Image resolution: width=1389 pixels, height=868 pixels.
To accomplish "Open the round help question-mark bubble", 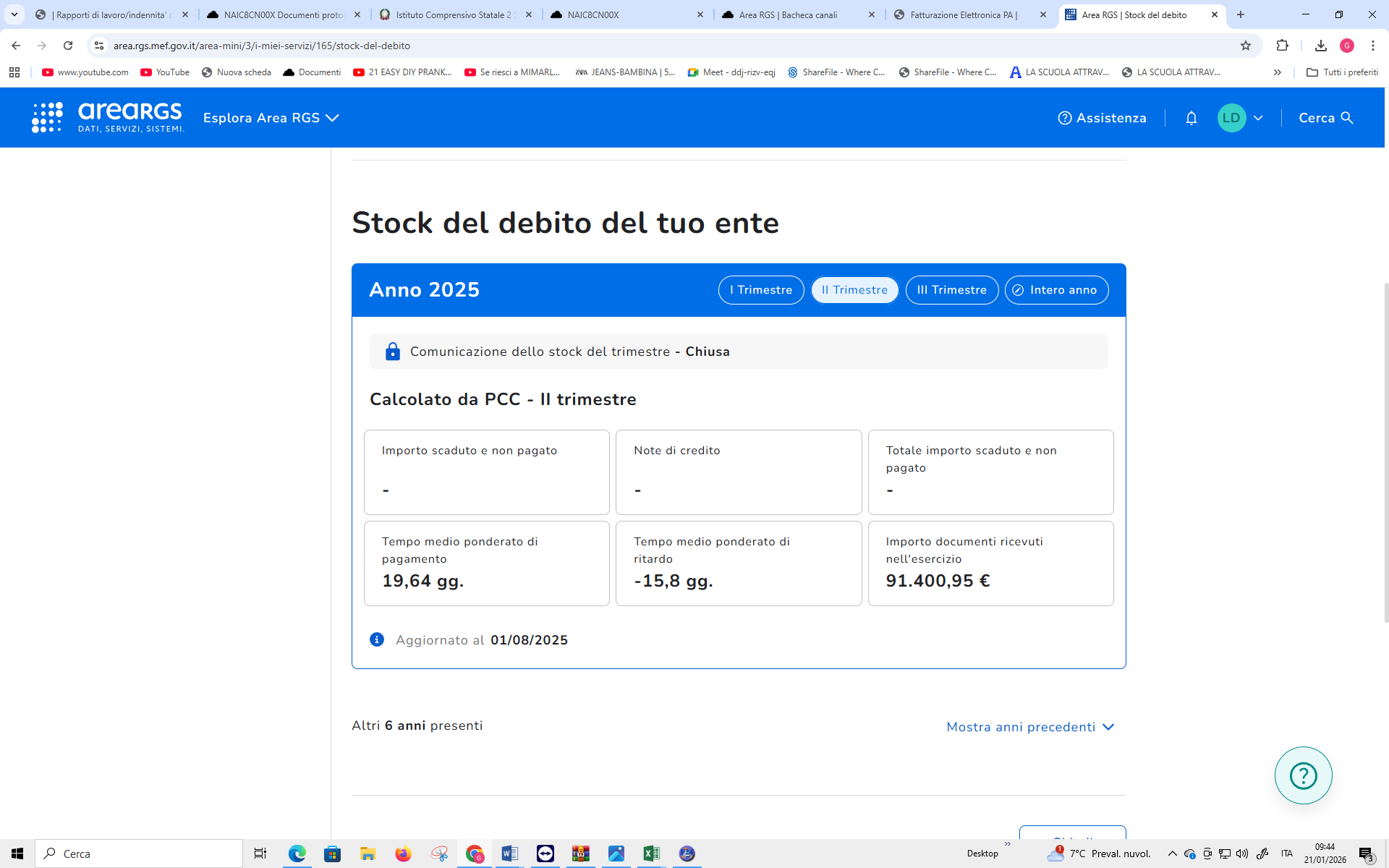I will pyautogui.click(x=1303, y=775).
